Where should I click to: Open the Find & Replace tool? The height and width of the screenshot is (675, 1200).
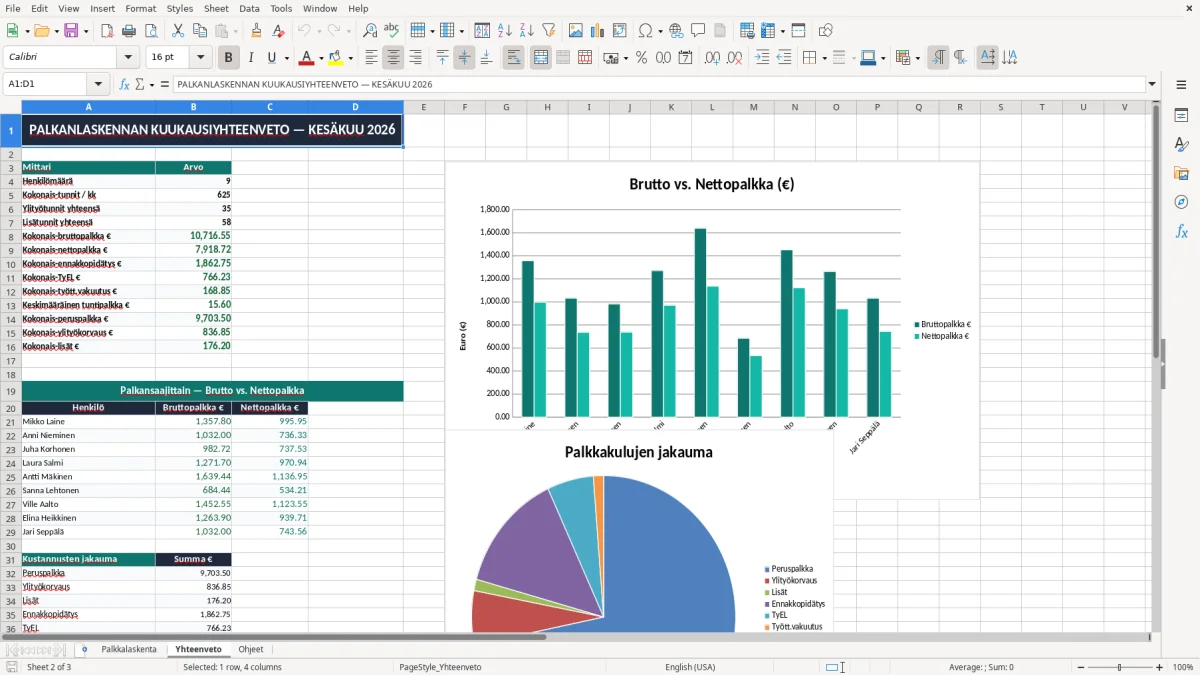click(370, 31)
